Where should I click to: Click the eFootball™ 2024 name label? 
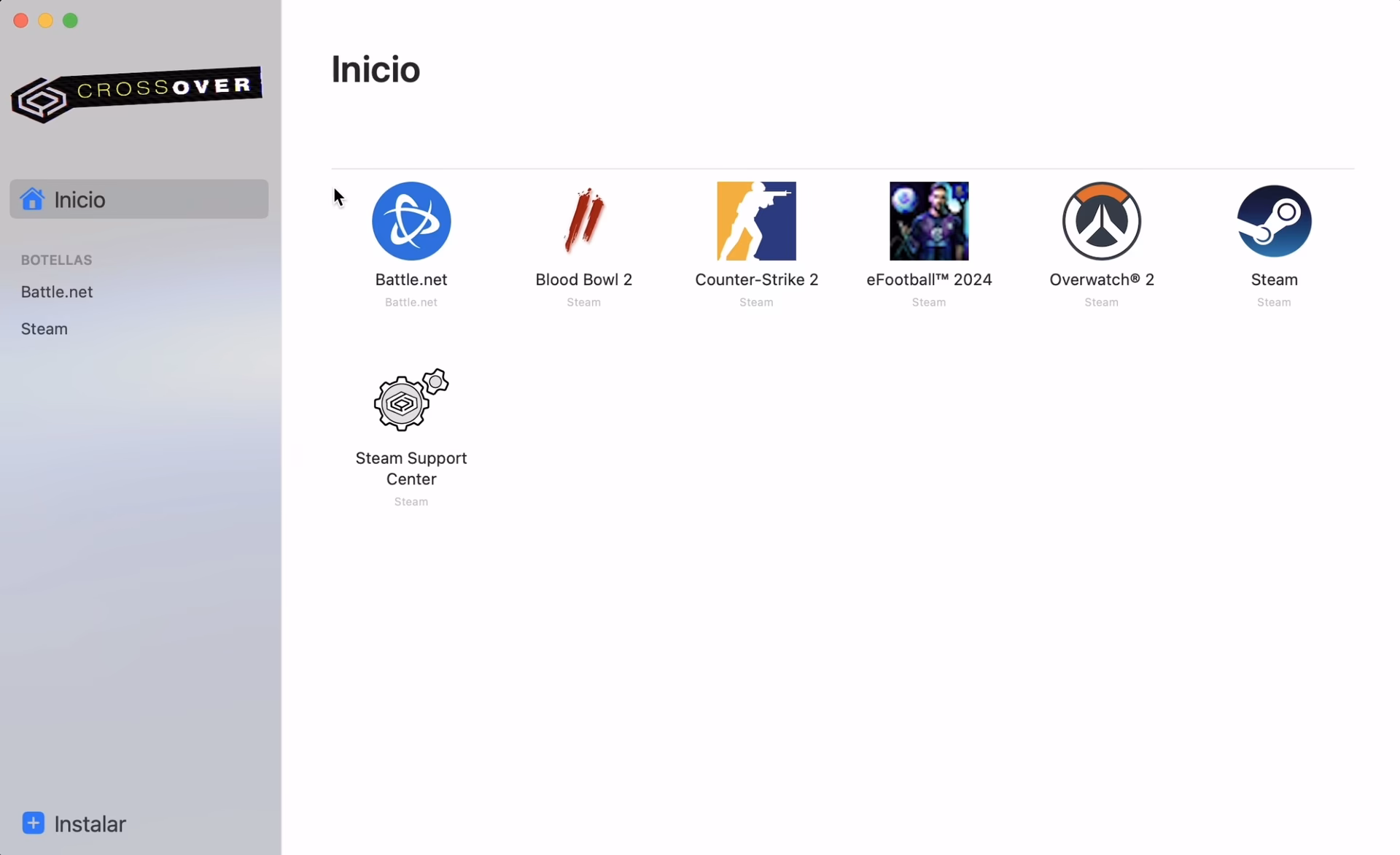click(929, 279)
